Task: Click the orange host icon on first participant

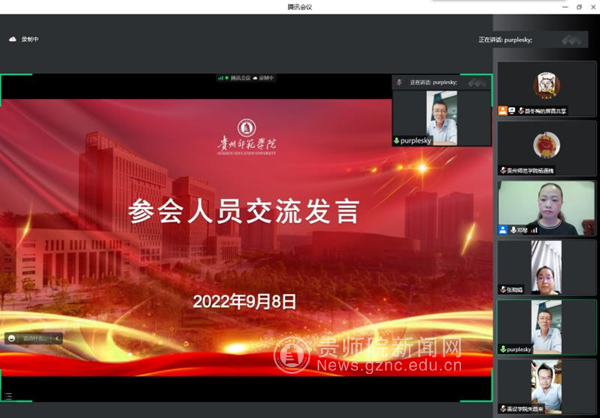Action: pos(503,110)
